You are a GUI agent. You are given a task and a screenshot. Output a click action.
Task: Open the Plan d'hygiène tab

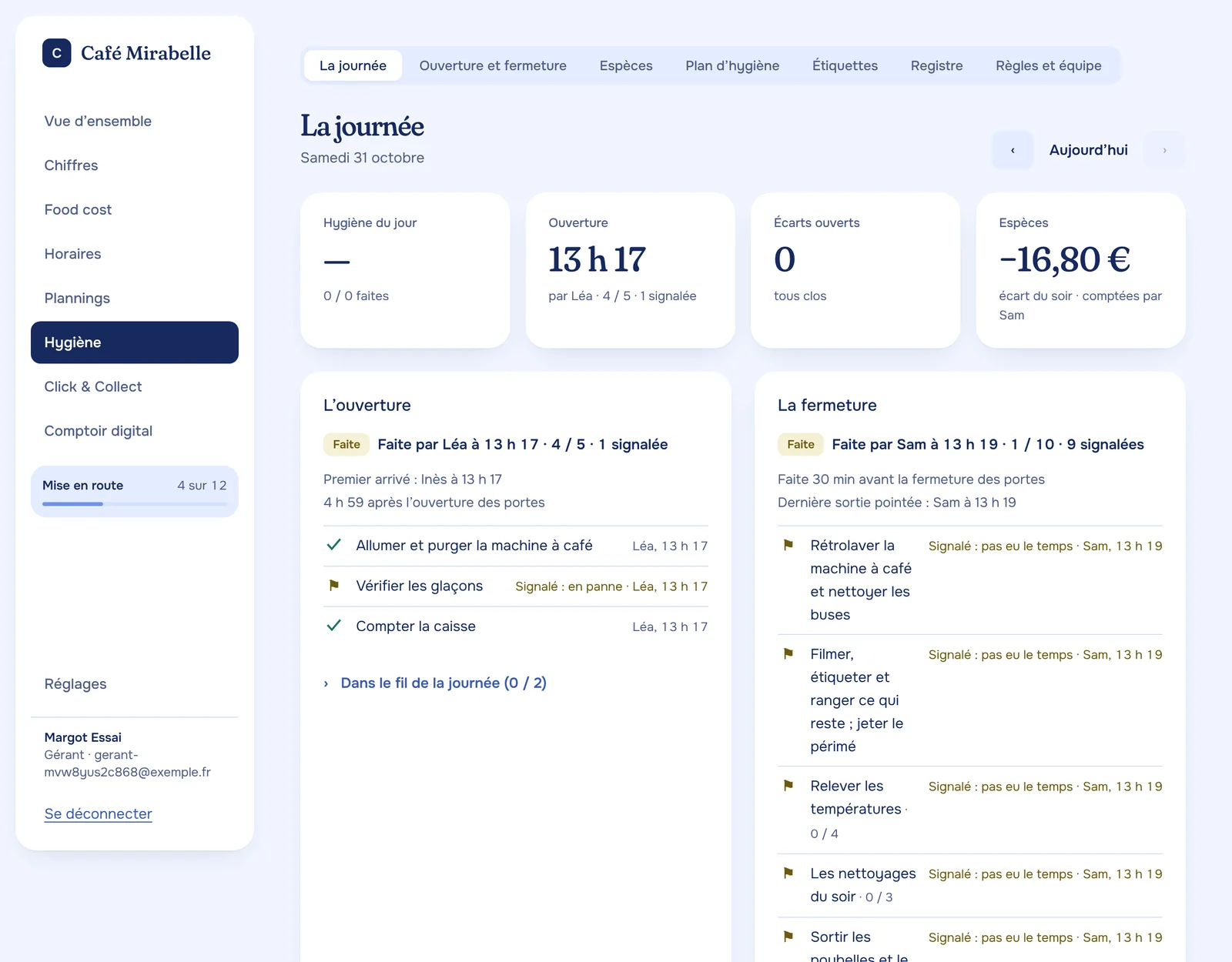point(732,65)
